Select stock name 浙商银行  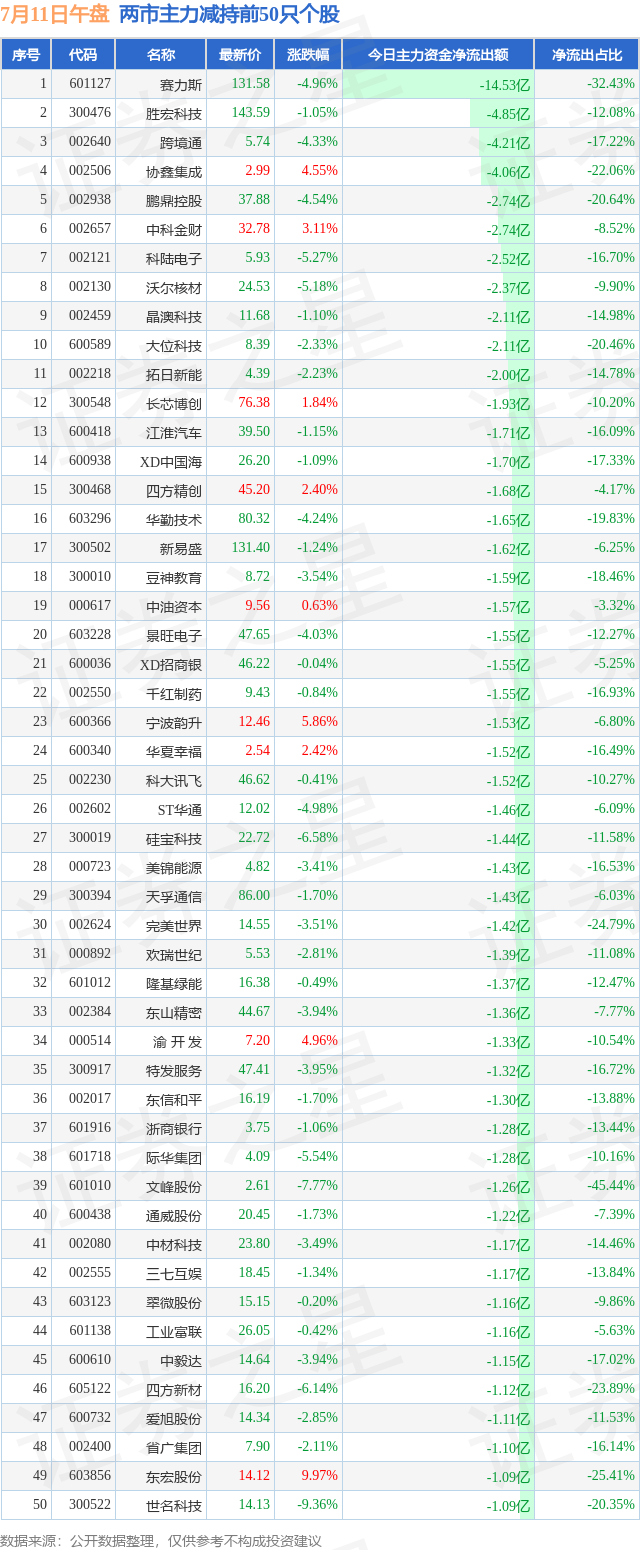coord(174,1128)
